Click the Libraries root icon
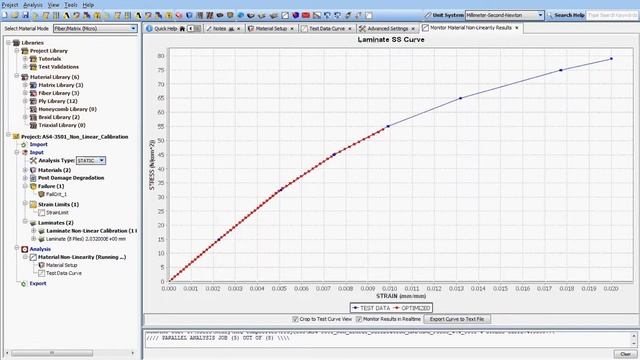Screen dimensions: 640x360 pos(16,42)
